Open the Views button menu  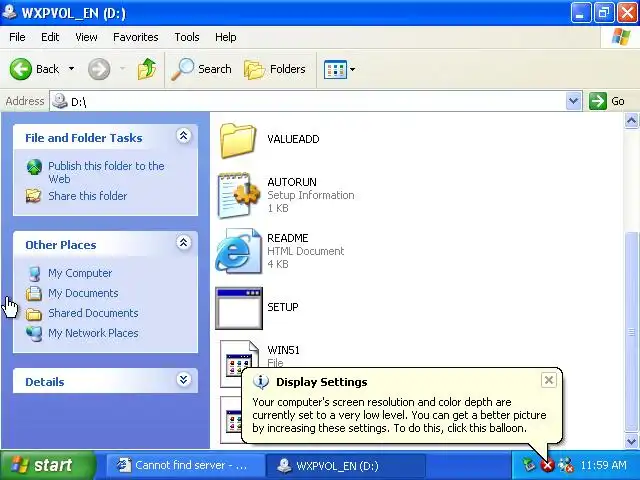point(339,69)
